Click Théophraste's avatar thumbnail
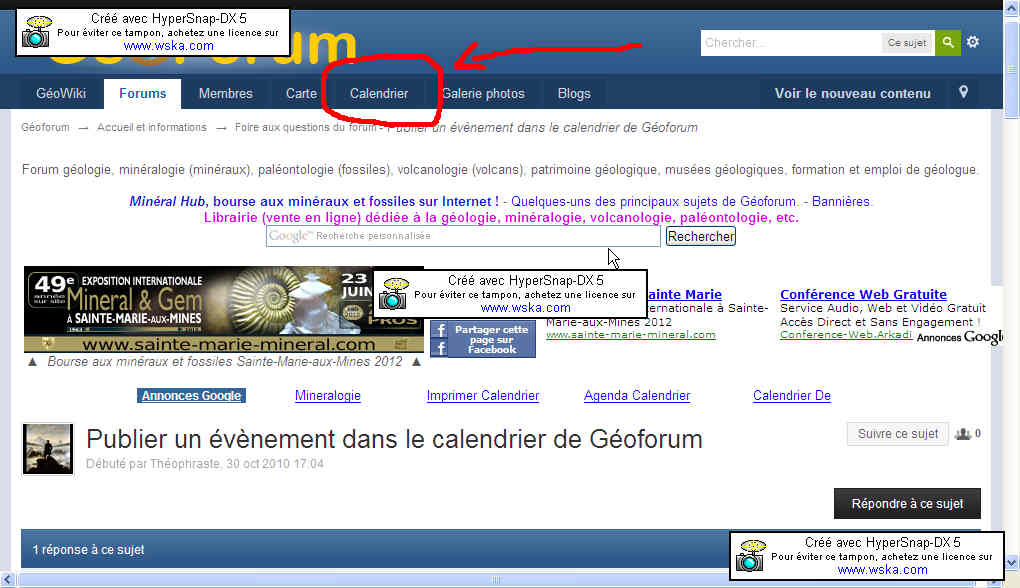 (x=47, y=448)
